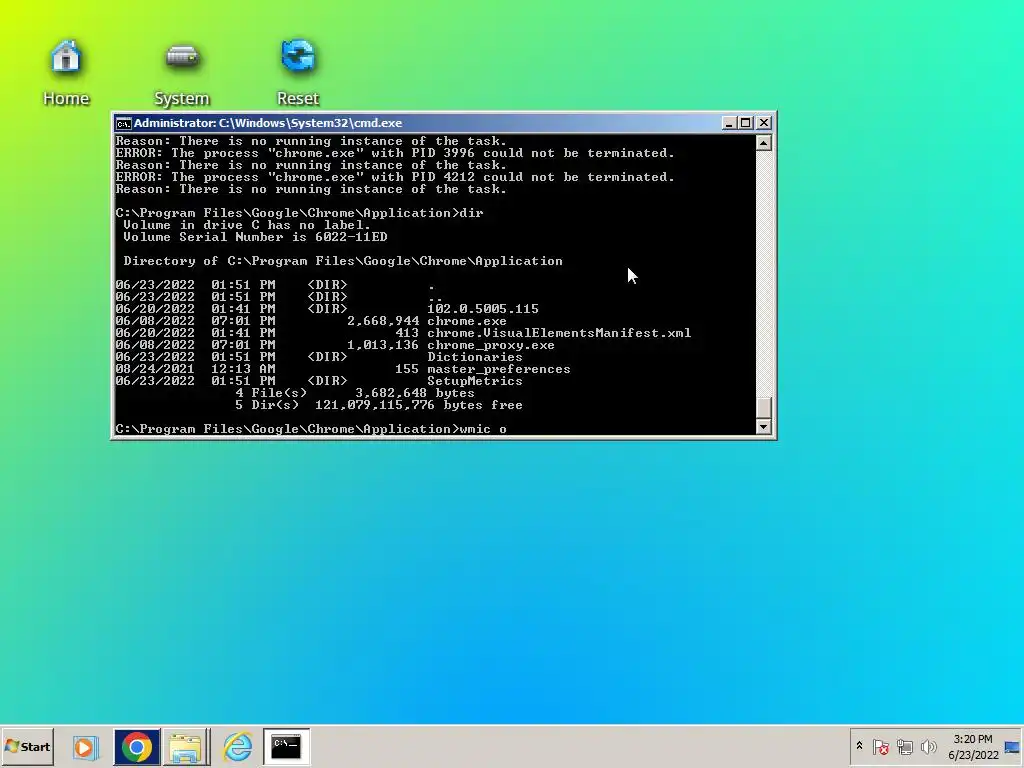
Task: Show hidden system tray icons
Action: [859, 746]
